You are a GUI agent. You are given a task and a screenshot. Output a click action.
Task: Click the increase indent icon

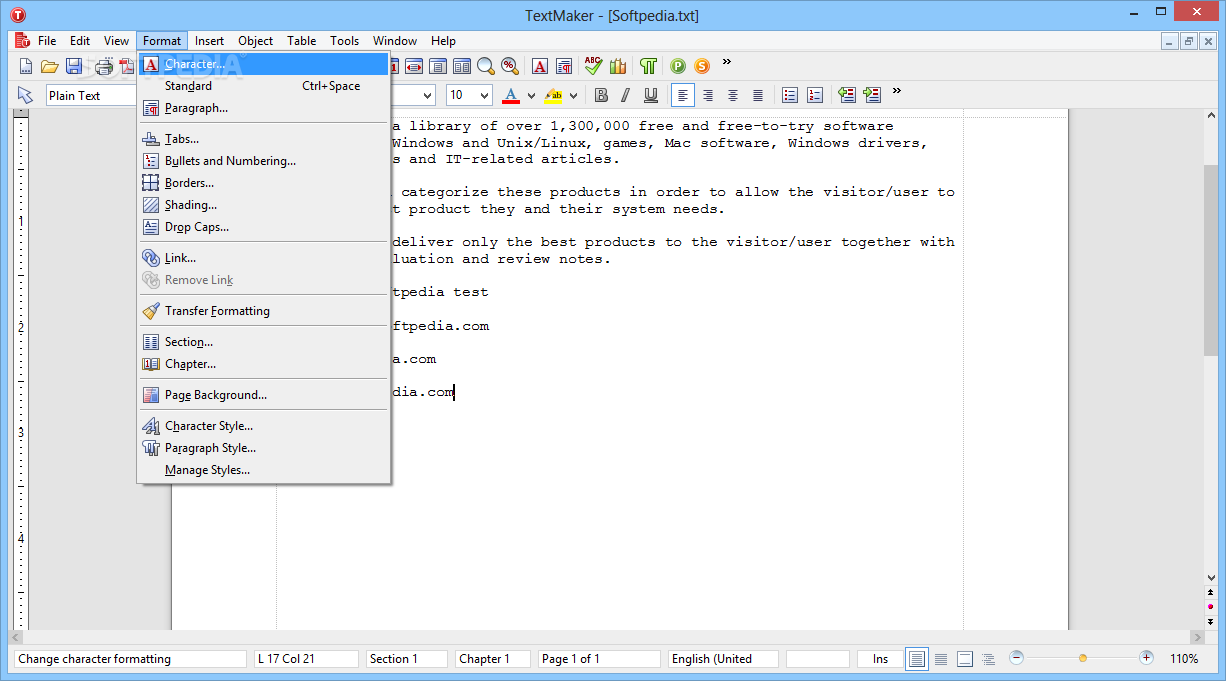click(x=872, y=95)
